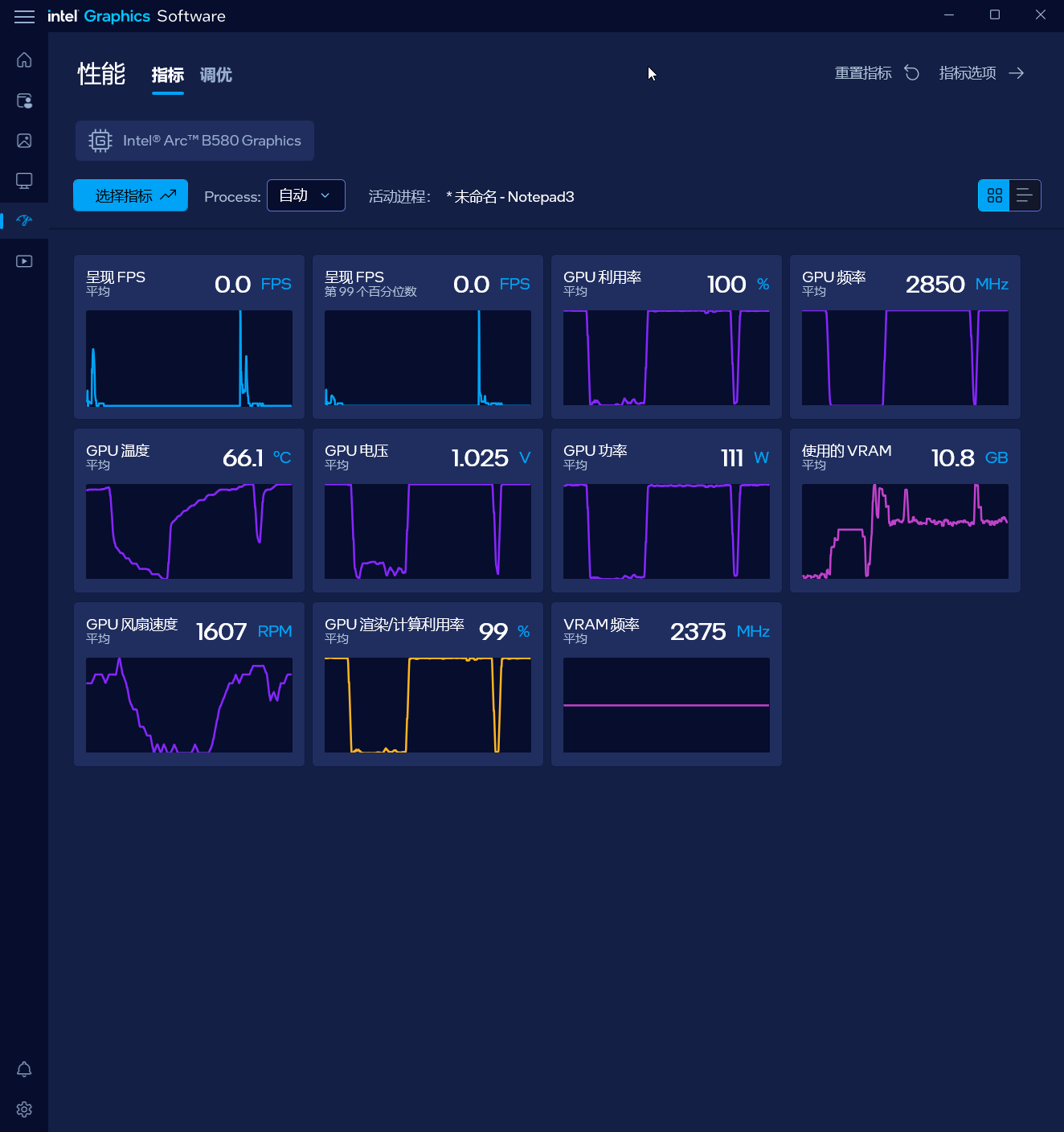This screenshot has height=1132, width=1064.
Task: Click the reset metrics circular arrow icon
Action: (912, 73)
